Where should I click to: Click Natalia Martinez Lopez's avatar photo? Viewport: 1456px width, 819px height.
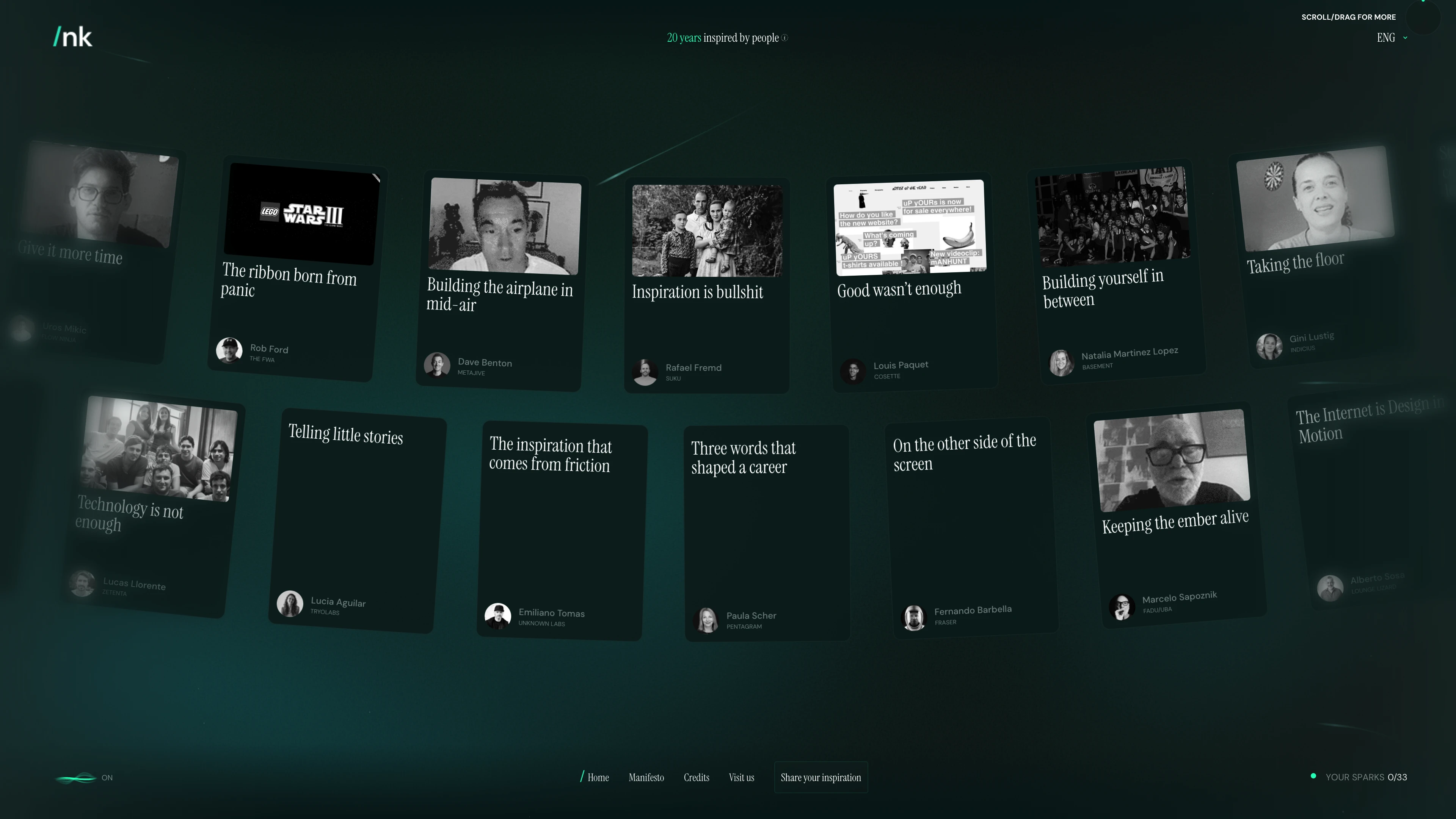coord(1062,362)
